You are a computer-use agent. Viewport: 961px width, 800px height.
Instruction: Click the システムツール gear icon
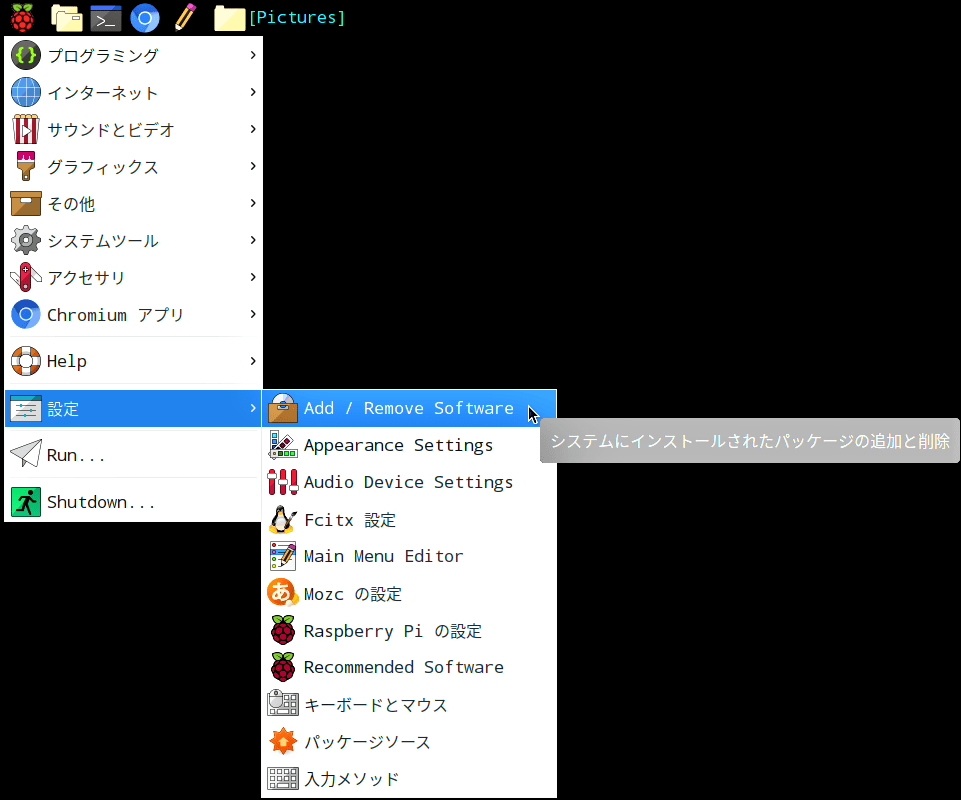point(26,240)
